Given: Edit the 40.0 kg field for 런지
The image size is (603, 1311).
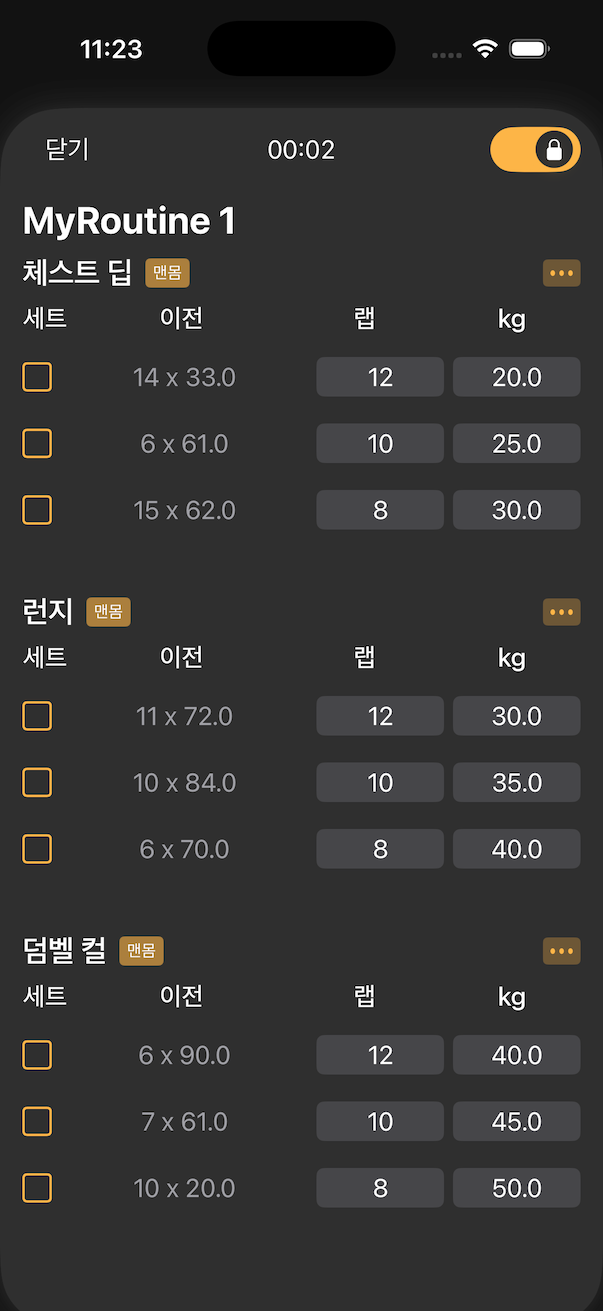Looking at the screenshot, I should 516,849.
